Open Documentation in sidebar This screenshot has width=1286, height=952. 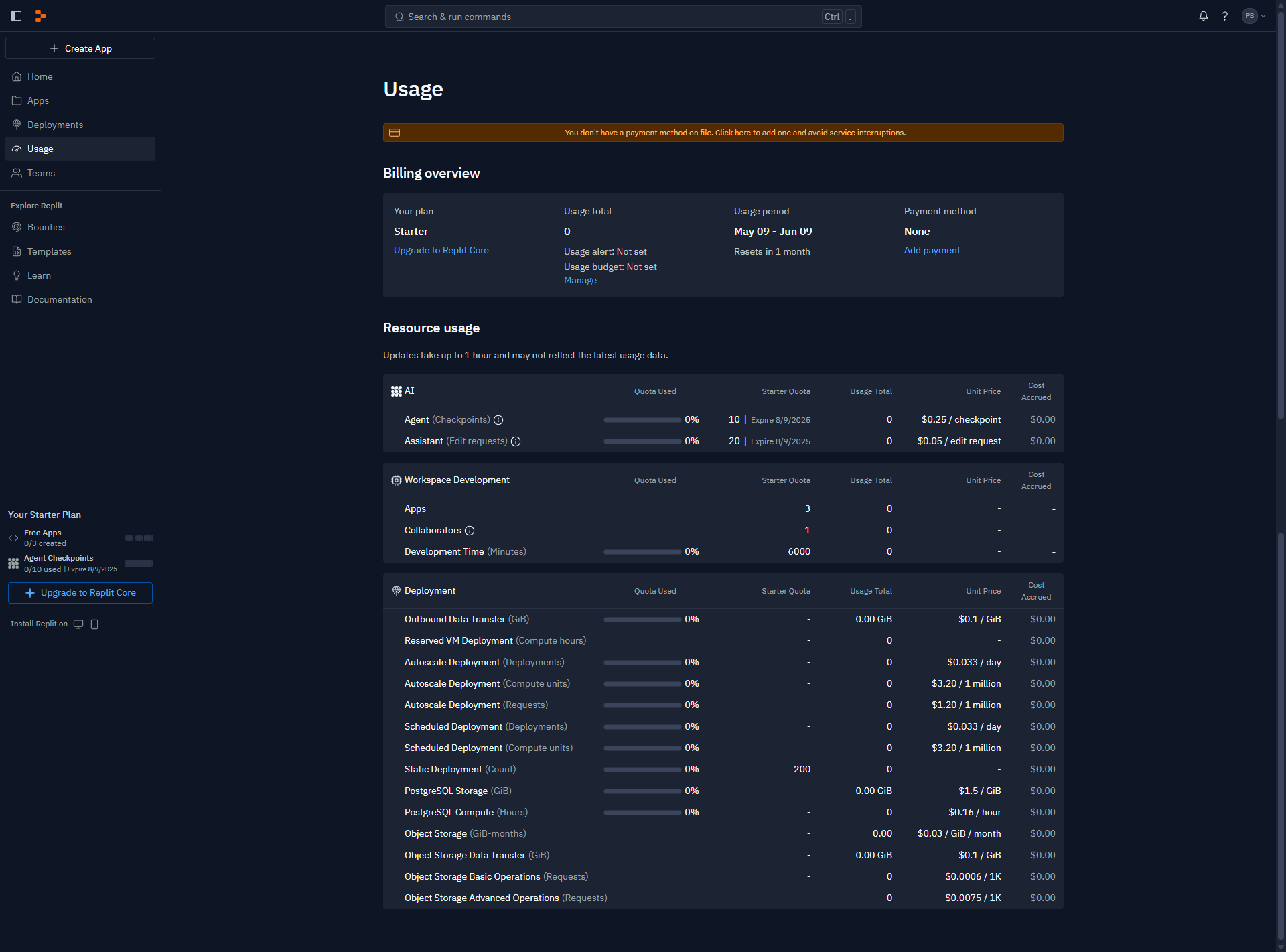point(80,299)
